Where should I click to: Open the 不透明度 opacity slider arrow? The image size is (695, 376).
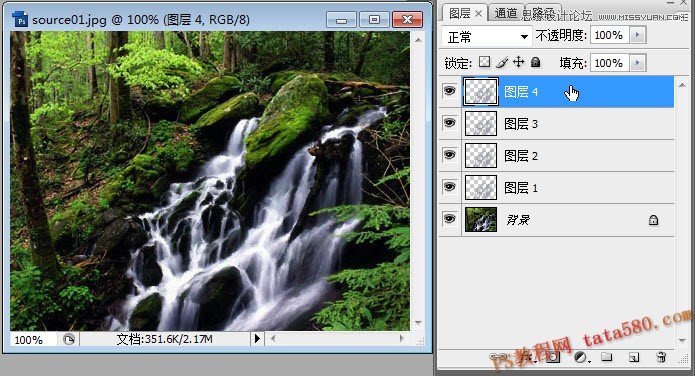click(x=637, y=35)
